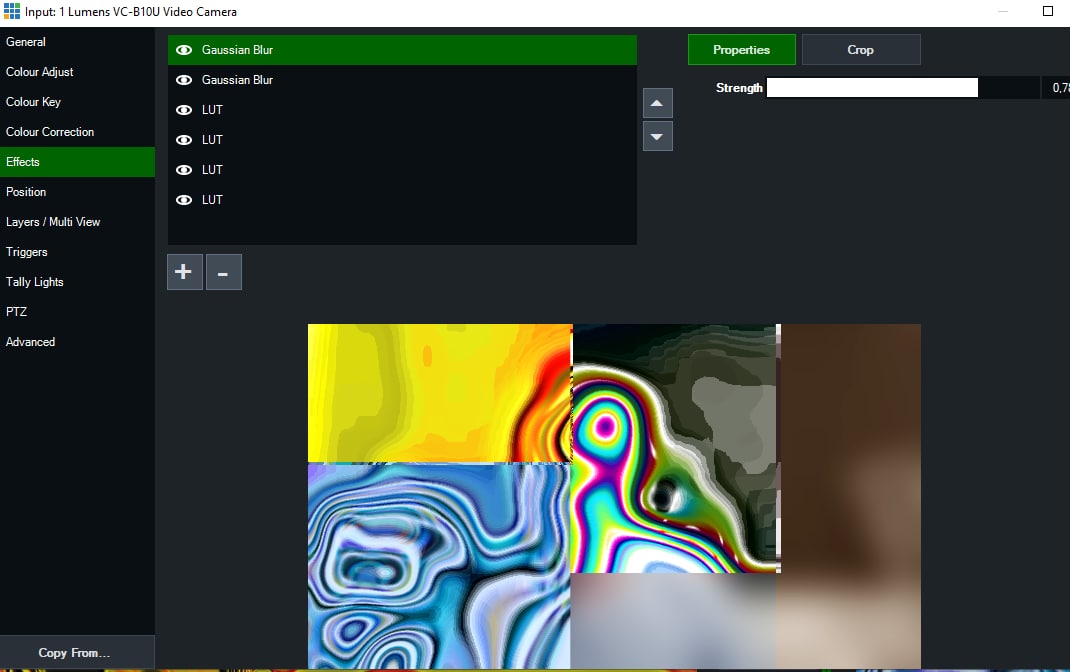Adjust the Strength slider bar

(x=902, y=88)
